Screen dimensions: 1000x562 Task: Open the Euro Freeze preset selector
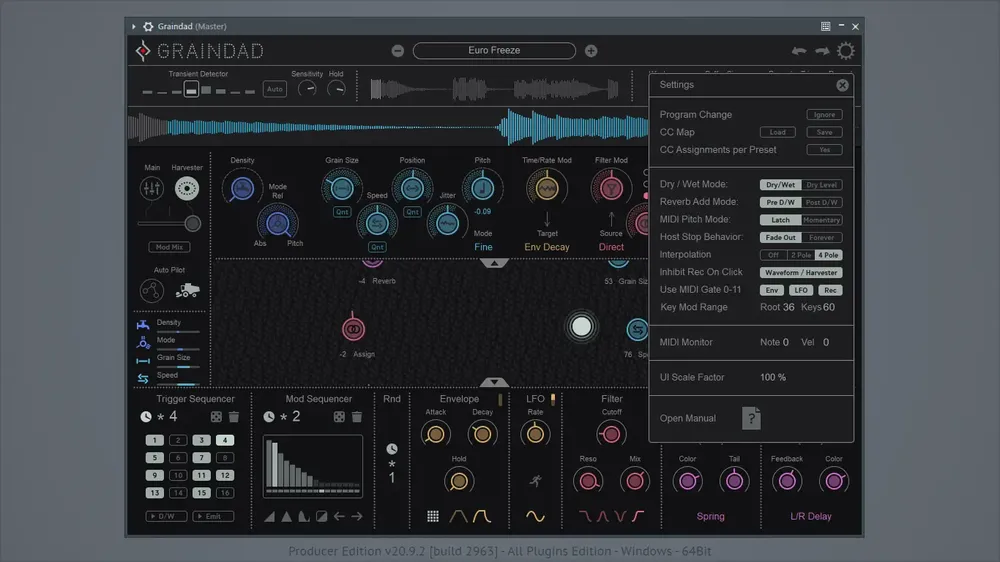[x=494, y=50]
